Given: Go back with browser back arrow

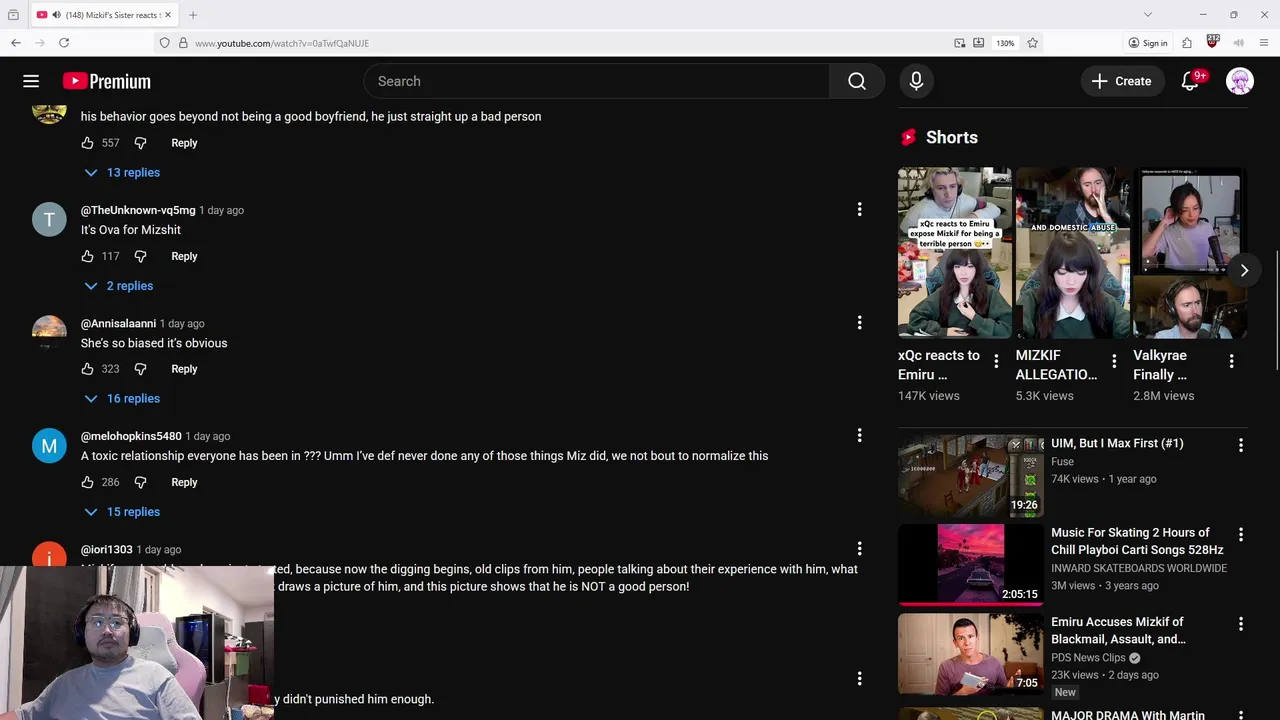Looking at the screenshot, I should pyautogui.click(x=16, y=43).
